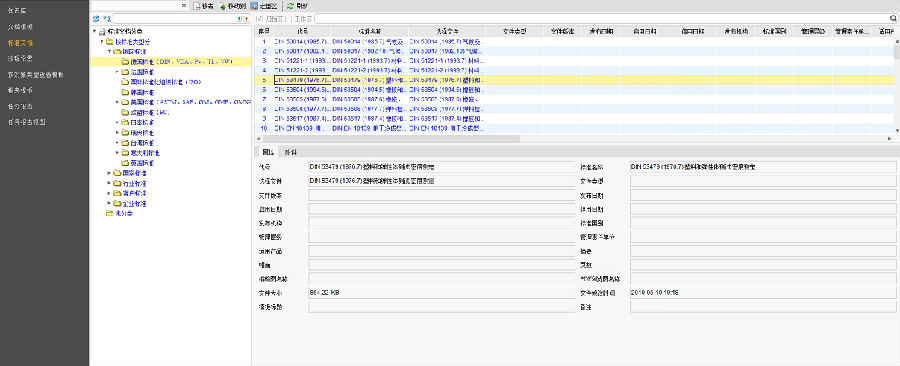Switch to the second tab of the detail panel
The image size is (900, 366).
290,152
